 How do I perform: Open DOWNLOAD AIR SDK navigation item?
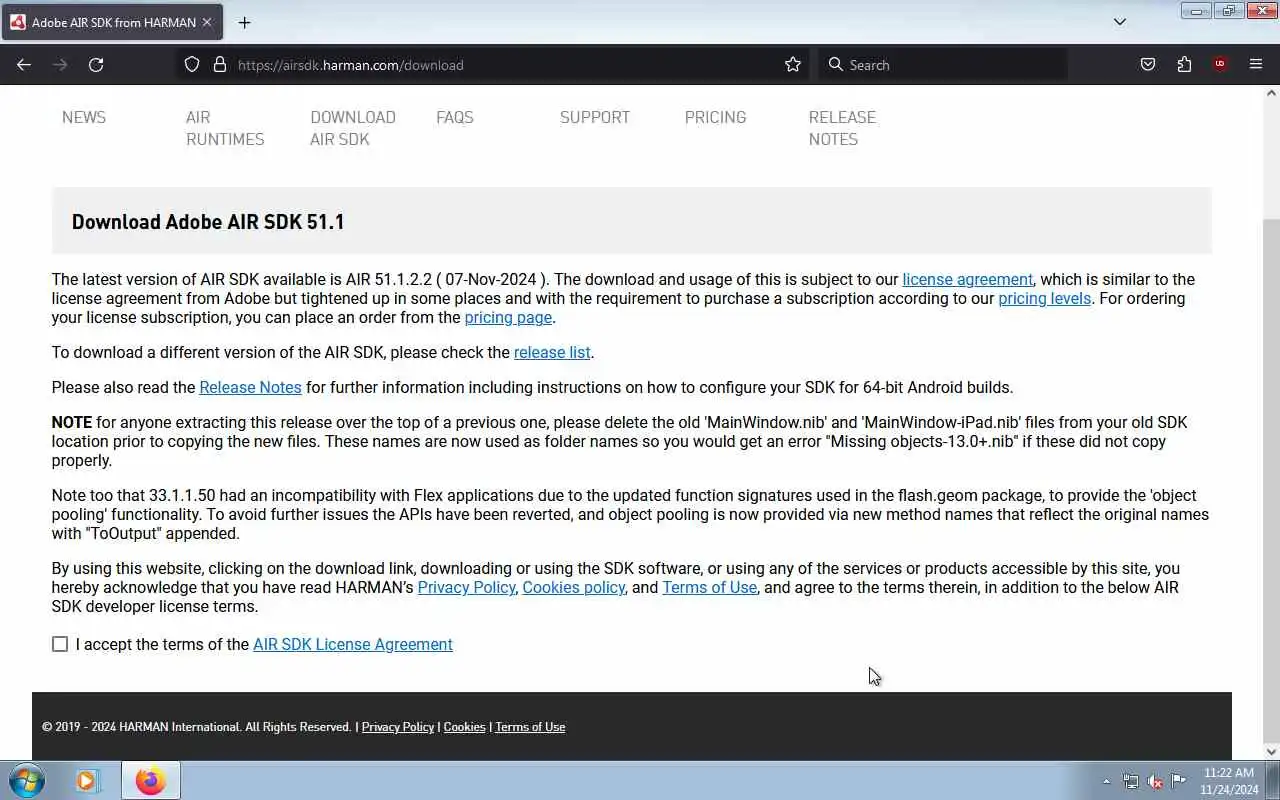[x=353, y=128]
